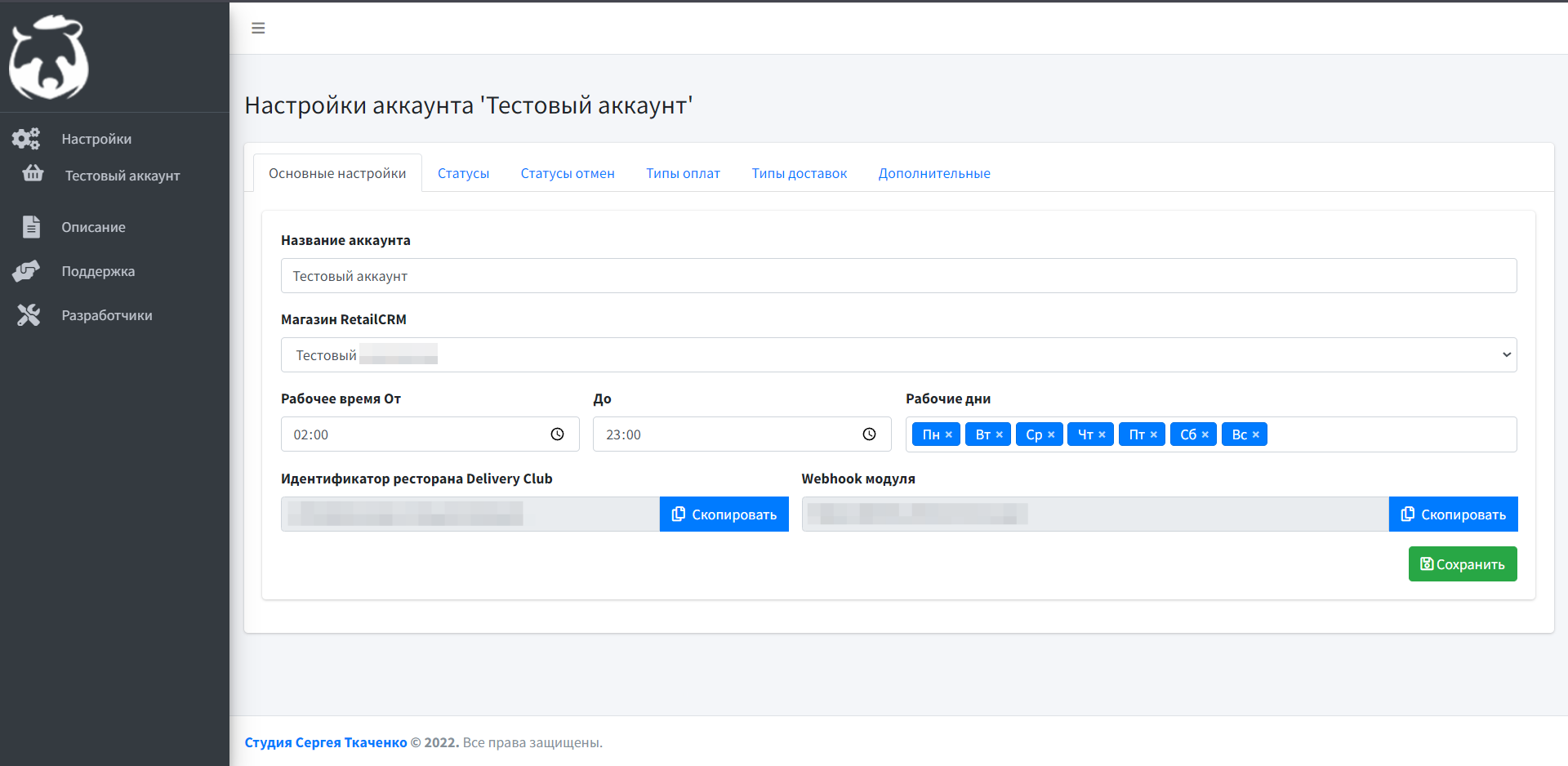Click the tools icon next to Разработчики

tap(29, 315)
